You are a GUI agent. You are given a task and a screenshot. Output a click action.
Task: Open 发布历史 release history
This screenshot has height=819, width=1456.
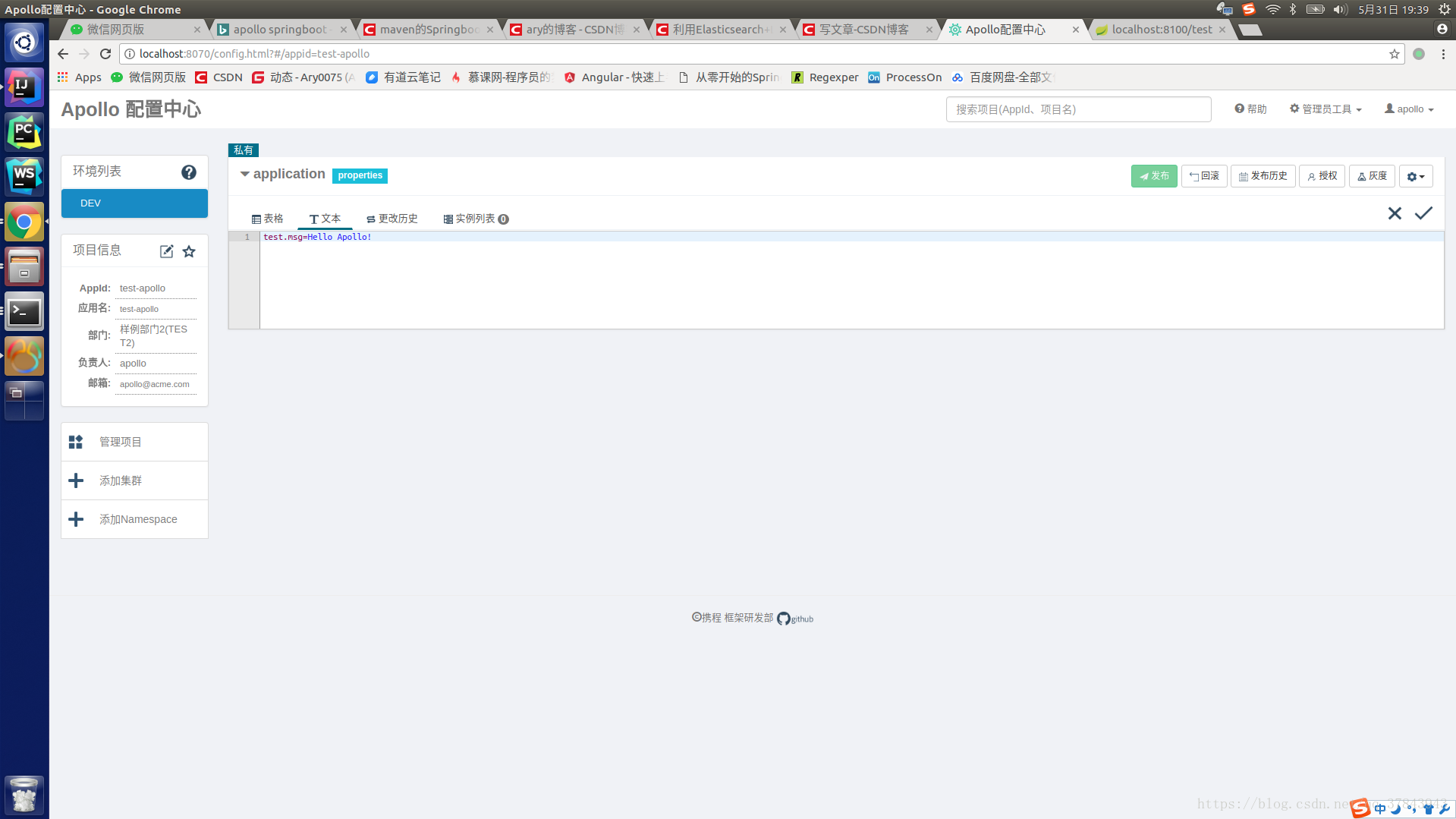pyautogui.click(x=1263, y=176)
